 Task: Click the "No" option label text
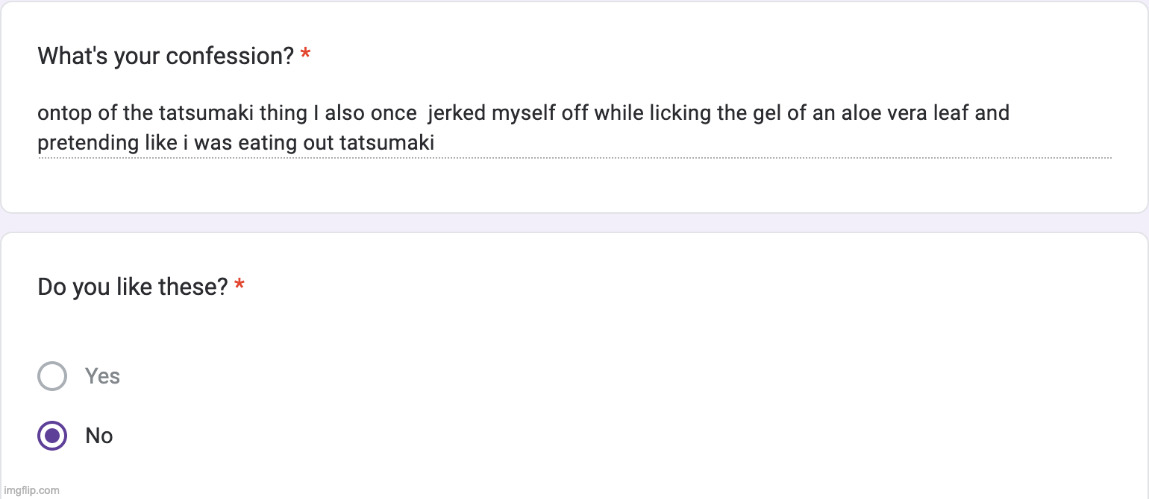[x=99, y=436]
